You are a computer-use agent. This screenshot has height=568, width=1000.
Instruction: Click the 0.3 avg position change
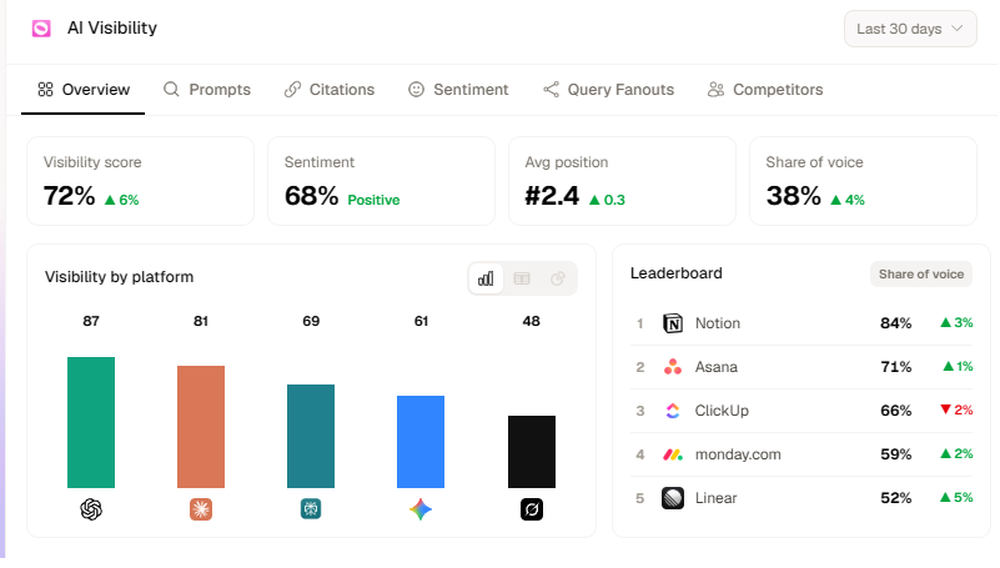pos(607,200)
